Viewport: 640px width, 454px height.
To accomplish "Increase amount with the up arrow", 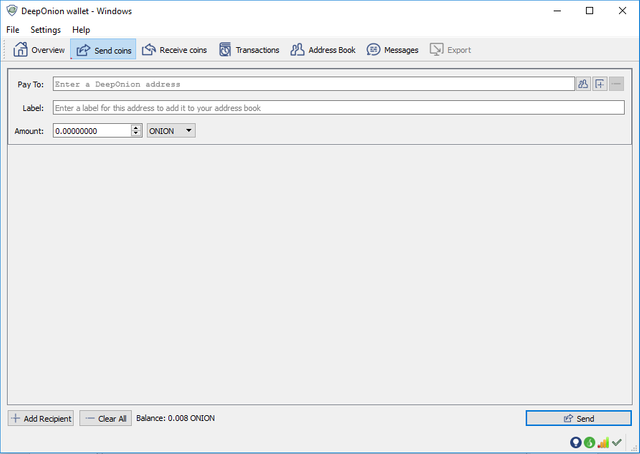I will coord(136,128).
